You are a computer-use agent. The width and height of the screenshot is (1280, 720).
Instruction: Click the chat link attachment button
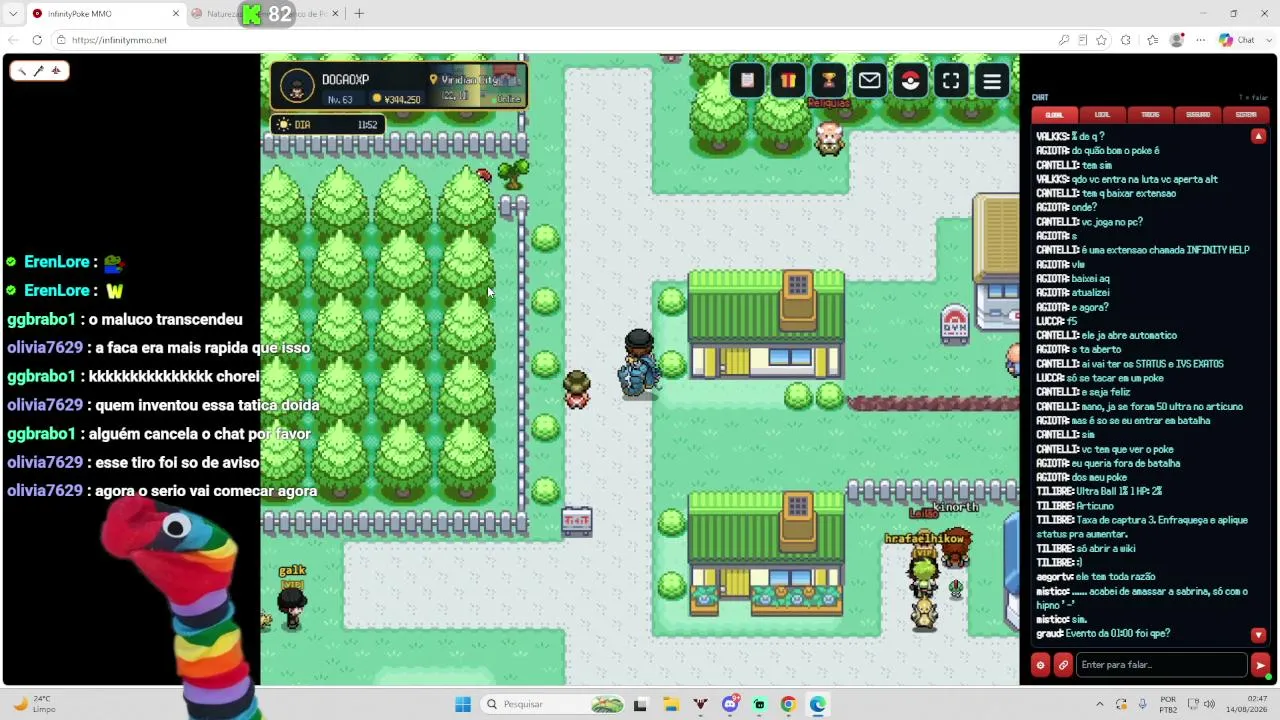click(1063, 665)
